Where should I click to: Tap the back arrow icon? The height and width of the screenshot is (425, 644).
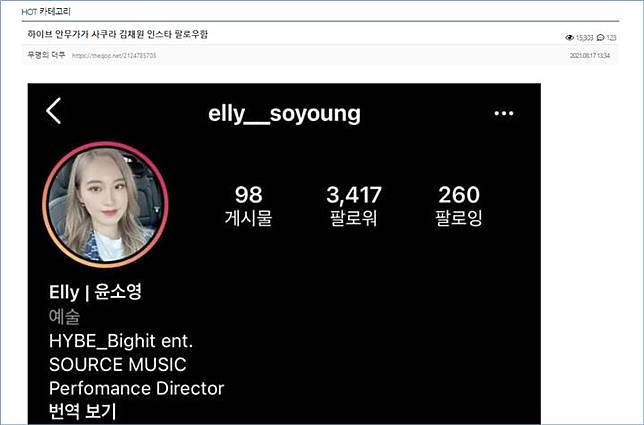pos(54,111)
